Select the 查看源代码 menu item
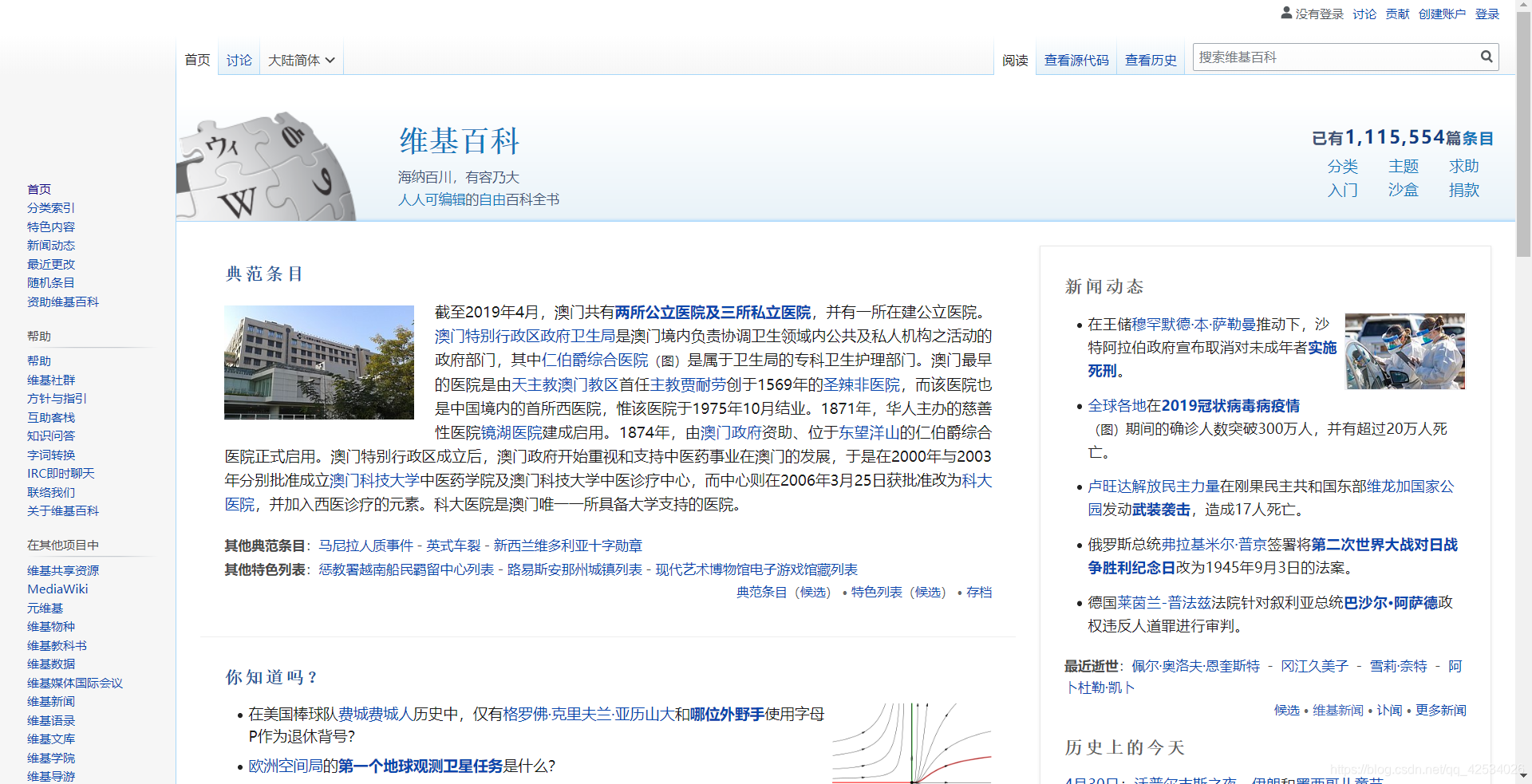 pyautogui.click(x=1076, y=59)
